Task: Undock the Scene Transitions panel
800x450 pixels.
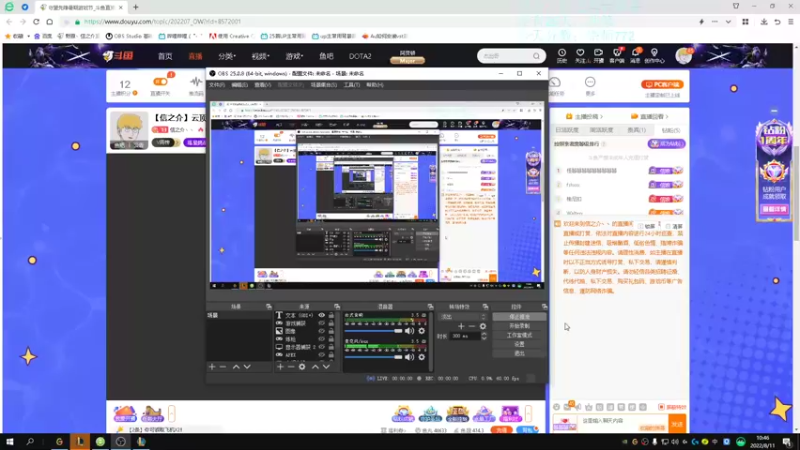Action: click(485, 307)
